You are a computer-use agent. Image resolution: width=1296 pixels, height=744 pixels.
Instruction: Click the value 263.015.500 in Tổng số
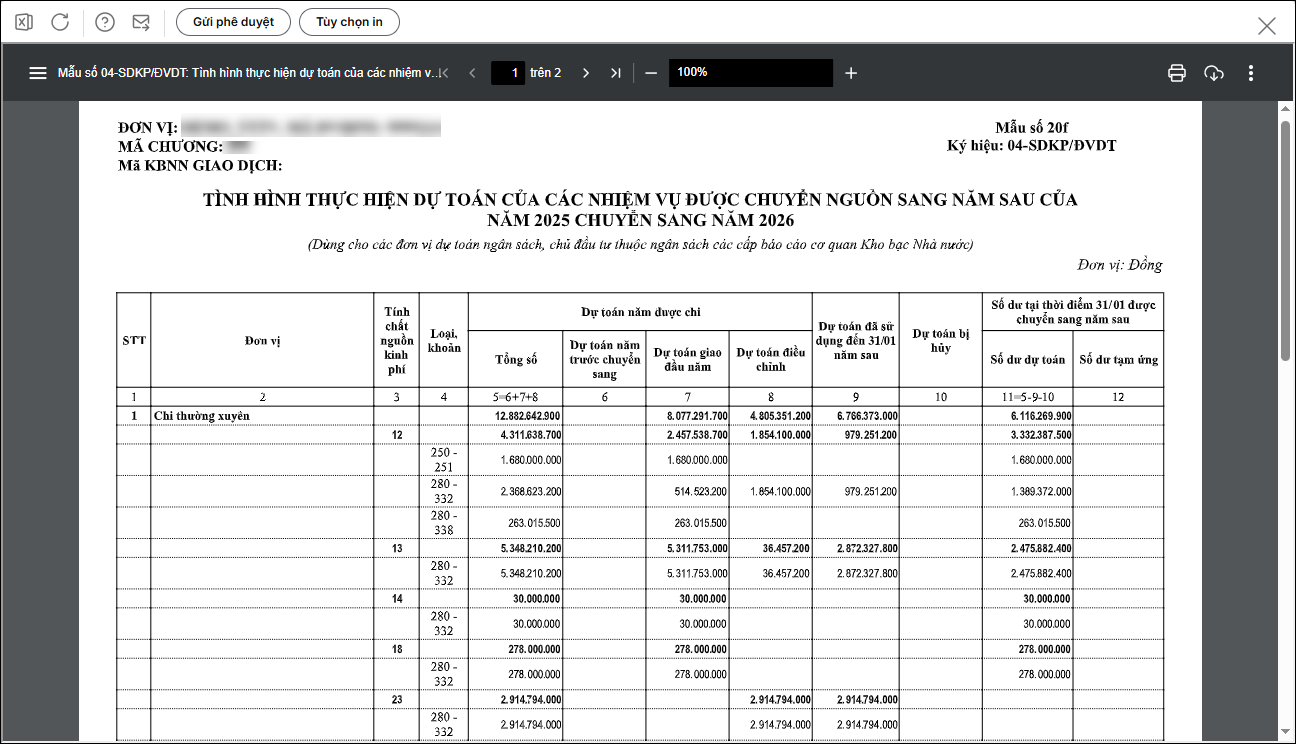(x=535, y=523)
